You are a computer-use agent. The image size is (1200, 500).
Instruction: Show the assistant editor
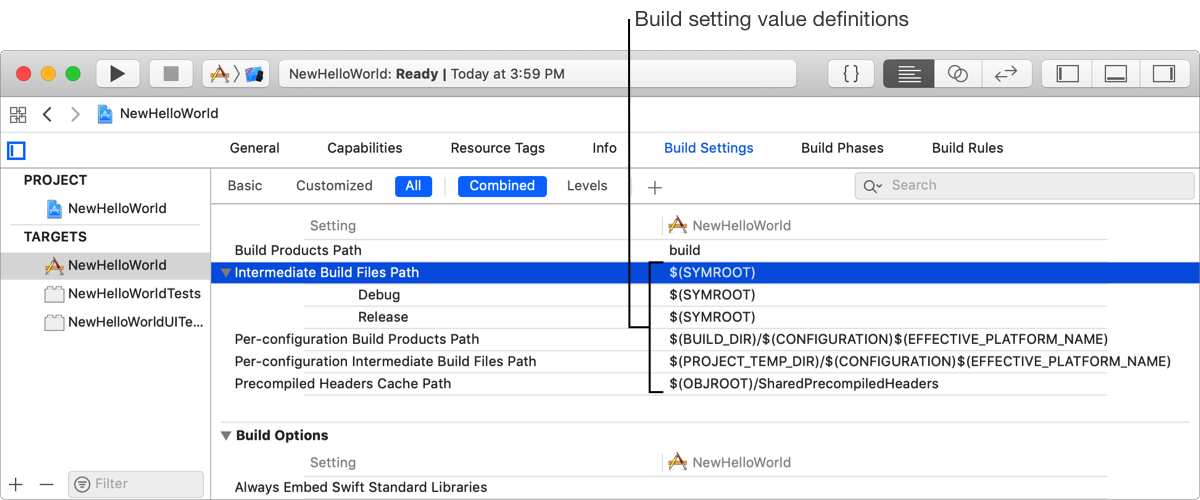(x=958, y=73)
